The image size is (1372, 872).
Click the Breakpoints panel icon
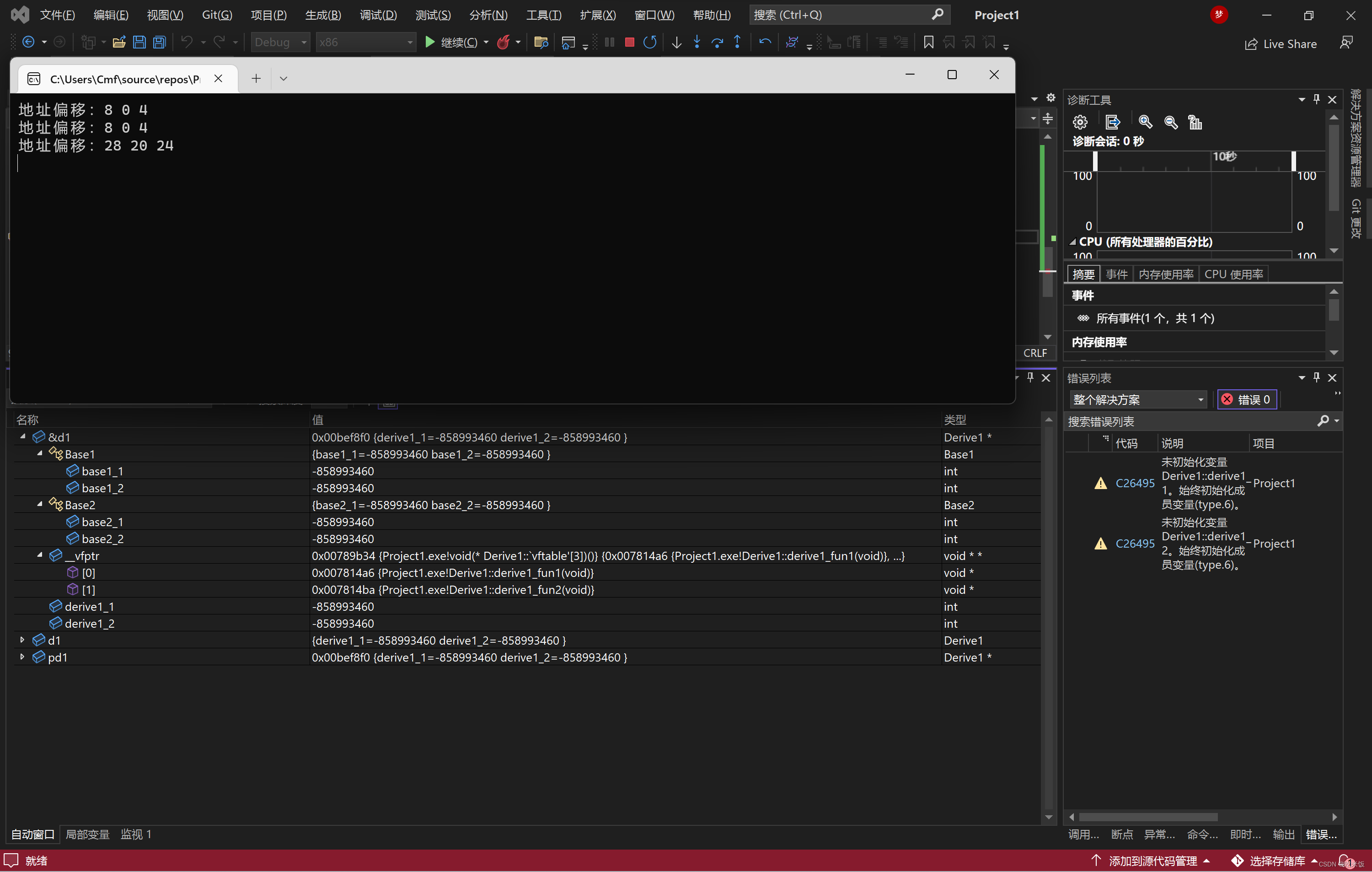point(1122,832)
